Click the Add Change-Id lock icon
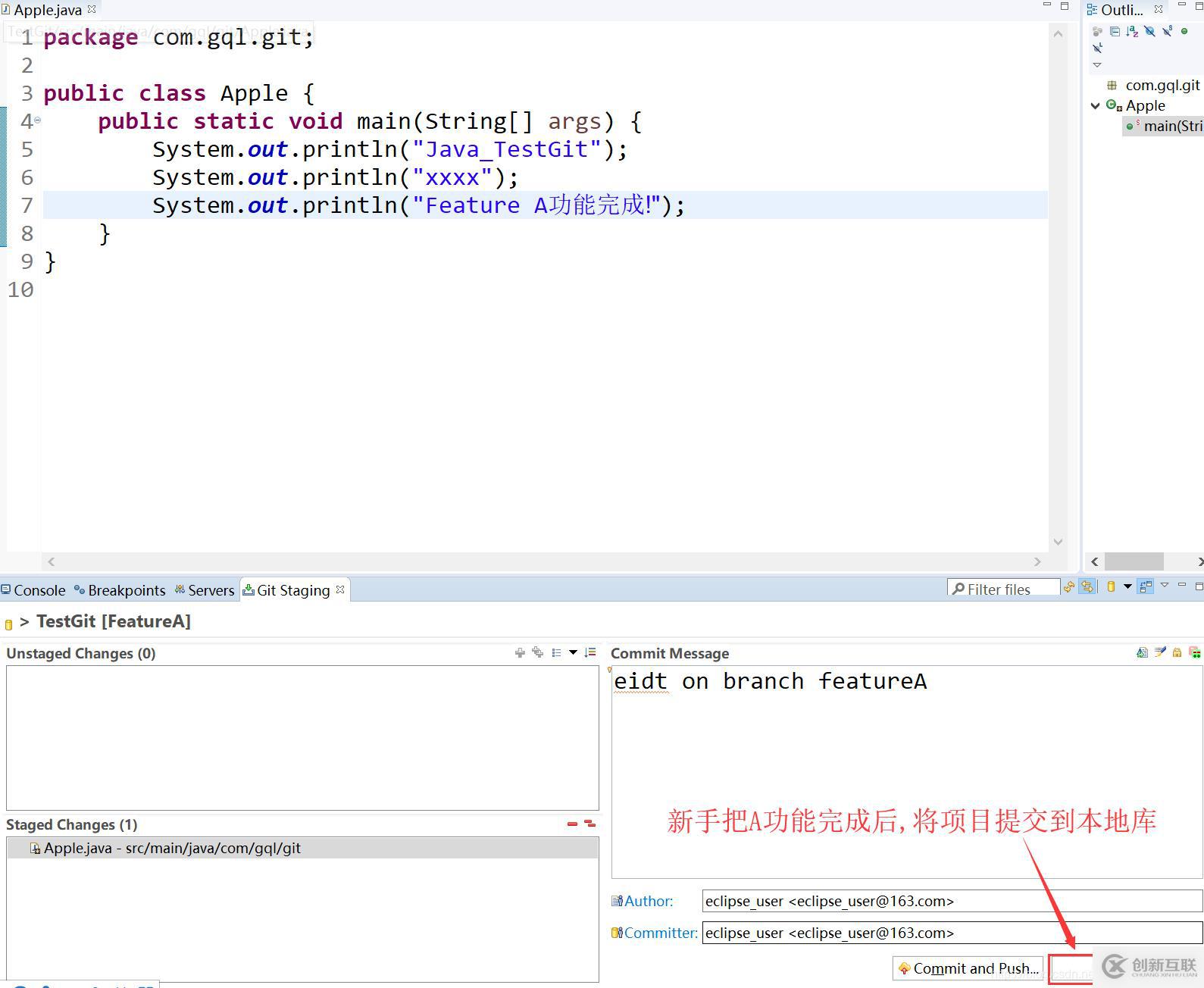This screenshot has height=988, width=1204. [x=1177, y=652]
